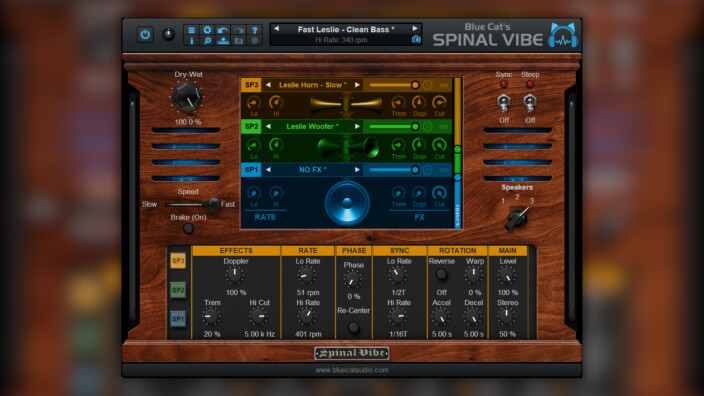704x396 pixels.
Task: Open the 'Fast Leslie - Clean Bass' preset name
Action: 346,29
